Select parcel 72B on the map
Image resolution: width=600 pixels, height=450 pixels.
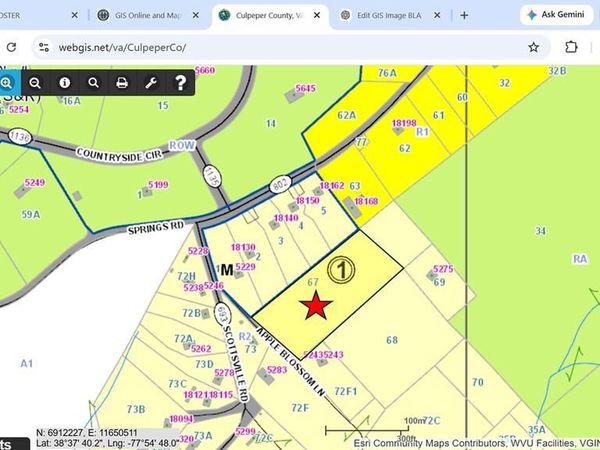tap(192, 313)
